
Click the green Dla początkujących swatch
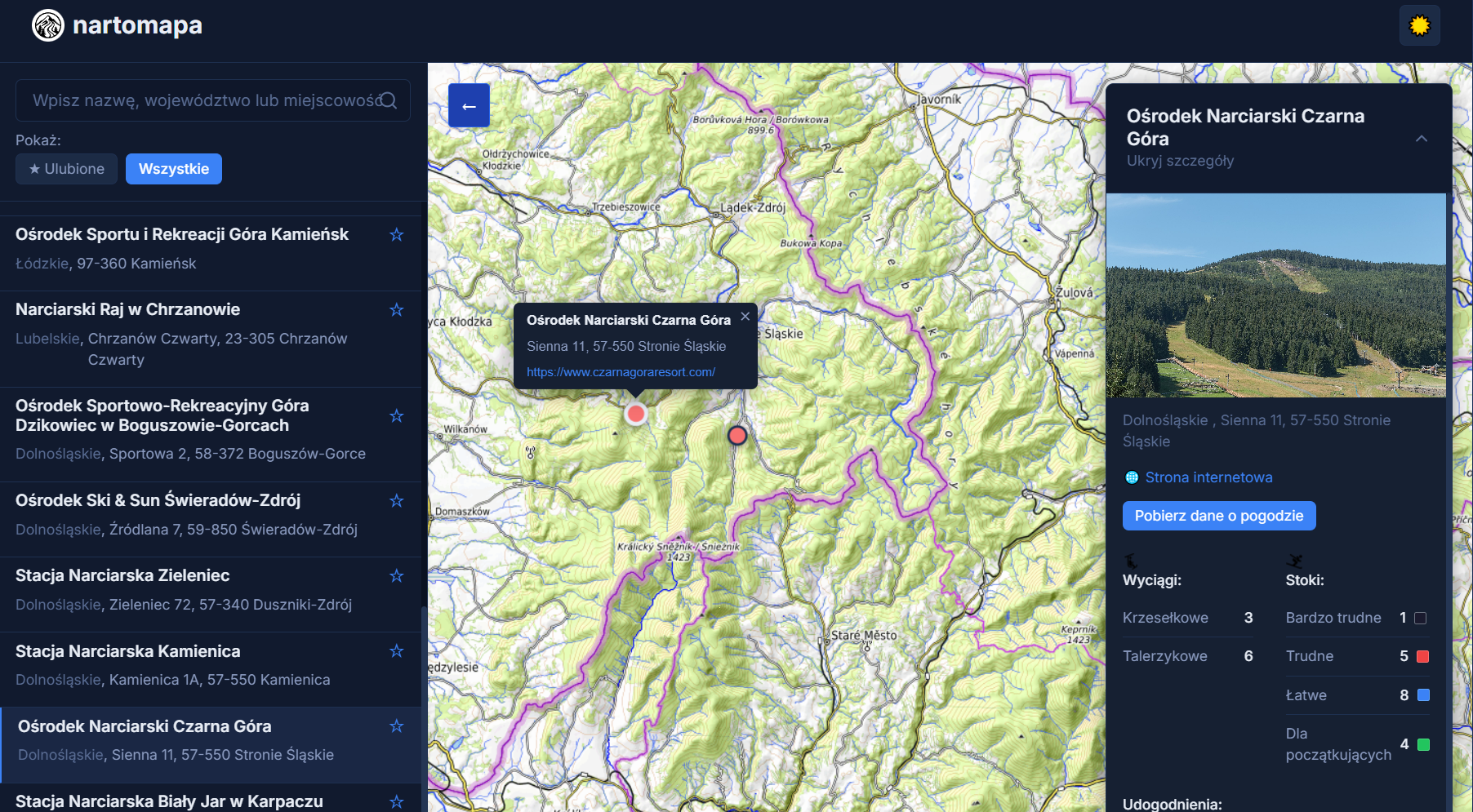[x=1423, y=744]
